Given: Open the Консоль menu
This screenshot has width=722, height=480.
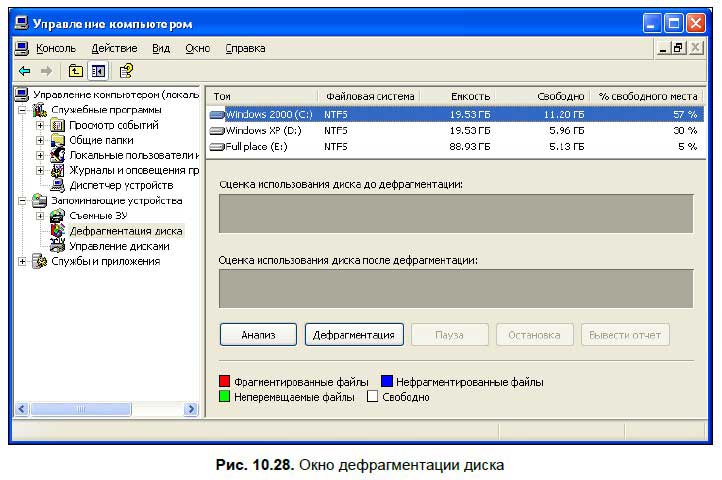Looking at the screenshot, I should [56, 48].
